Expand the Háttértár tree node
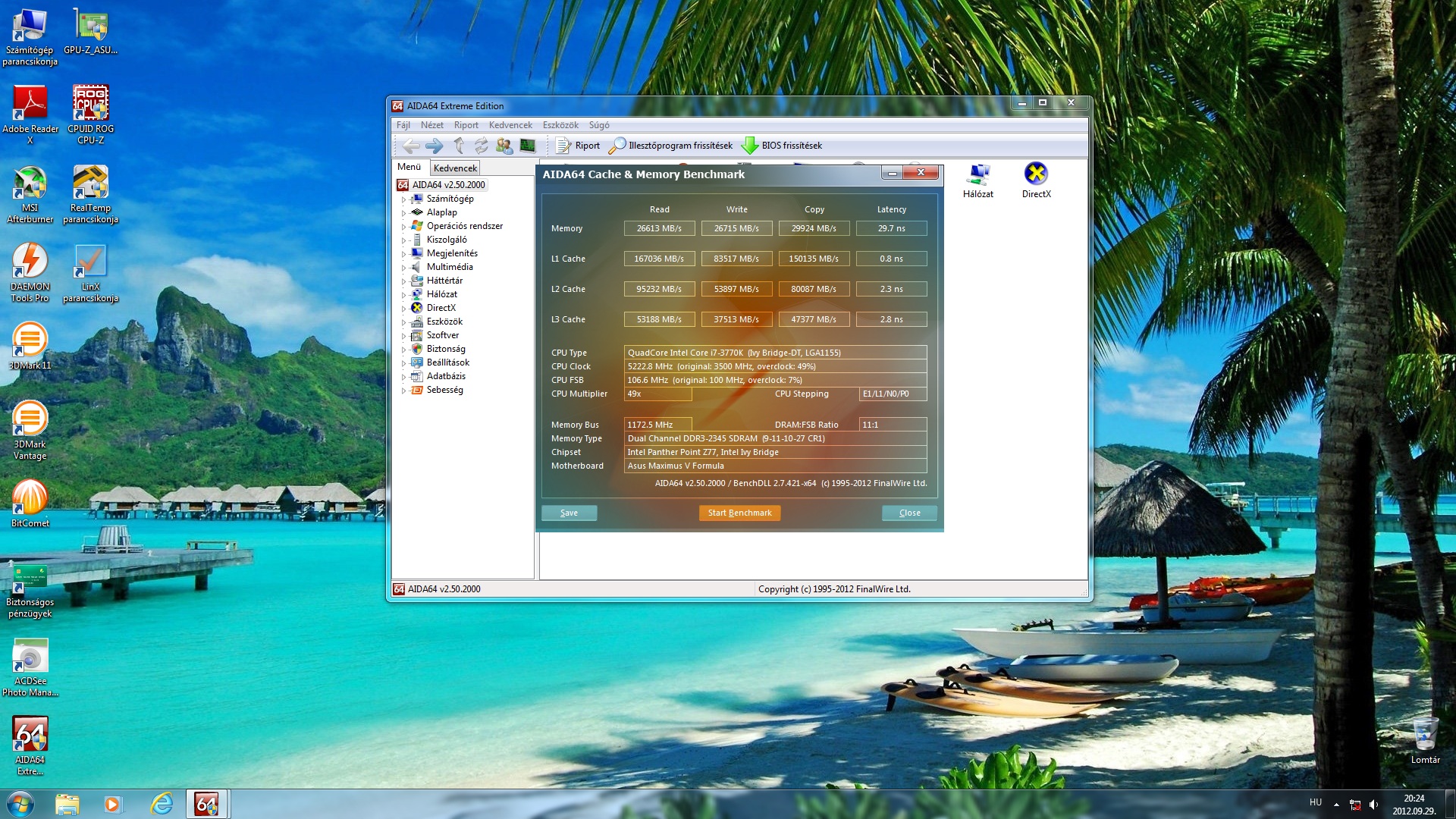The width and height of the screenshot is (1456, 819). [403, 281]
